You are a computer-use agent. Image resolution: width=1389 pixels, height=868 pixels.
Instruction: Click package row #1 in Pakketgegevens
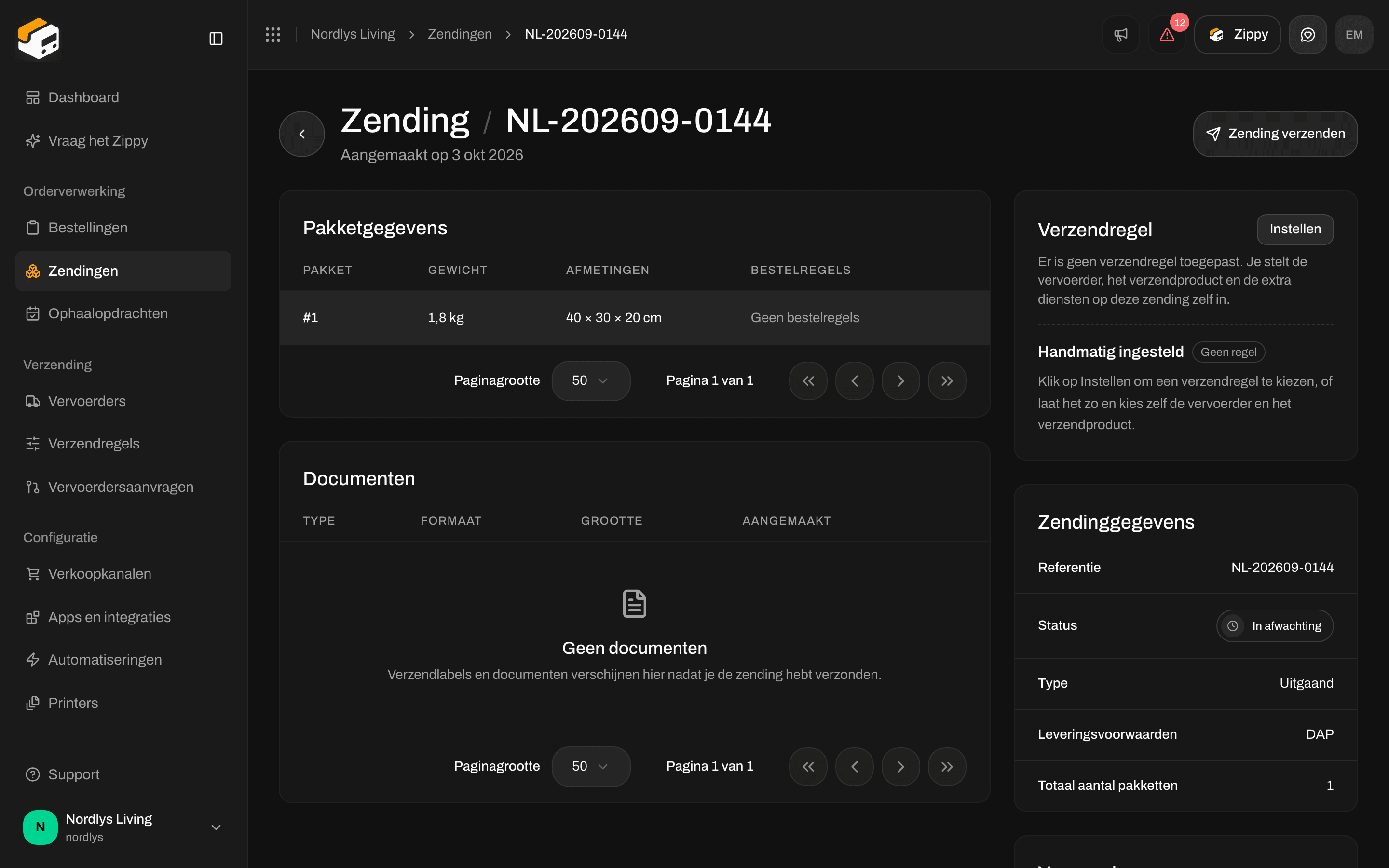click(634, 317)
